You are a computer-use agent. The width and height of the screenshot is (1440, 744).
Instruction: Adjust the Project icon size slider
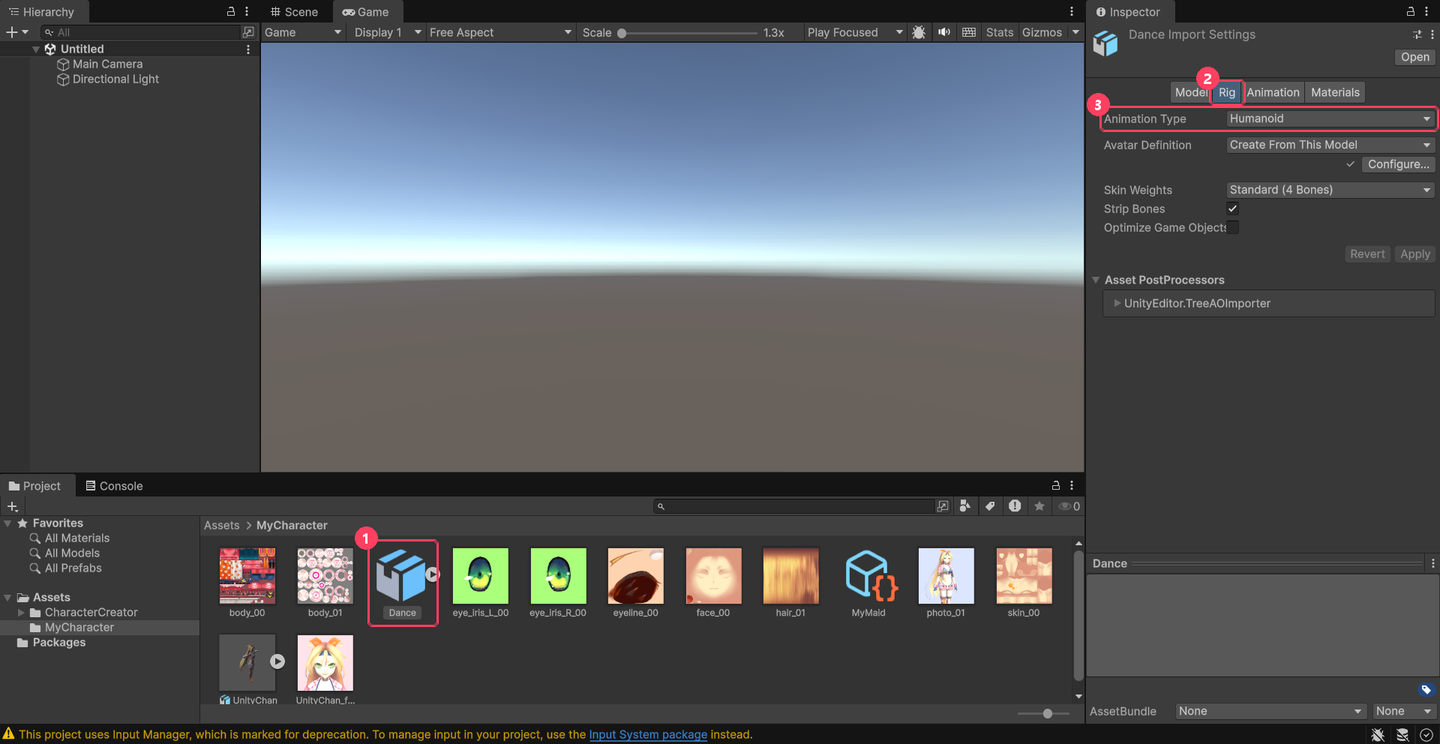pos(1043,713)
